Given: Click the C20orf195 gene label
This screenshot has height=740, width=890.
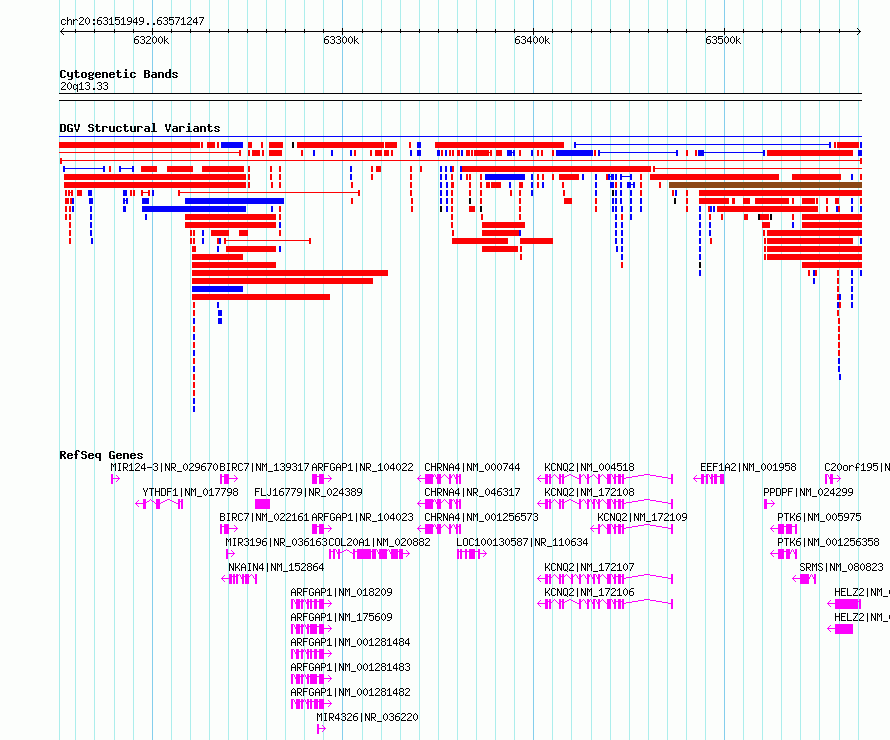Looking at the screenshot, I should point(857,467).
